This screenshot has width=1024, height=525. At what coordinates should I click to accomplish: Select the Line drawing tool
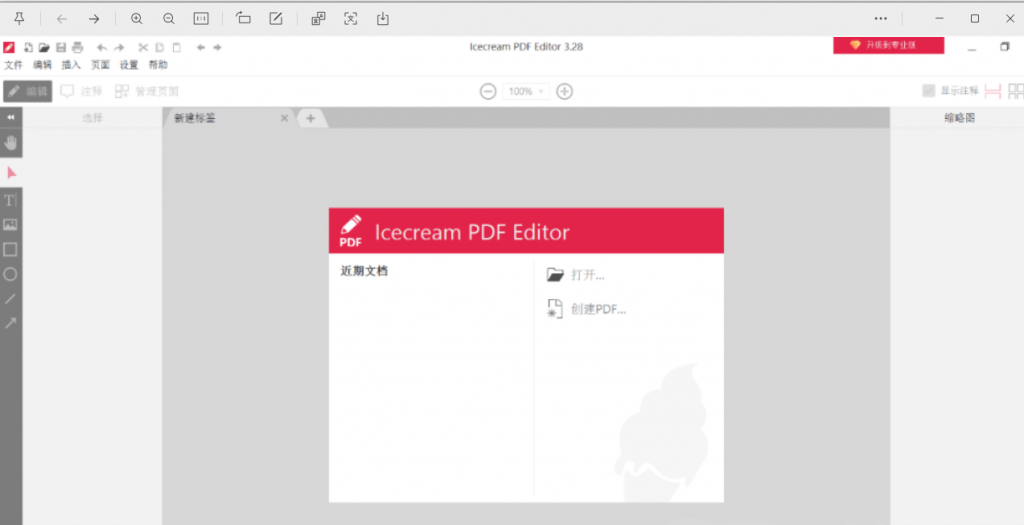pos(11,298)
